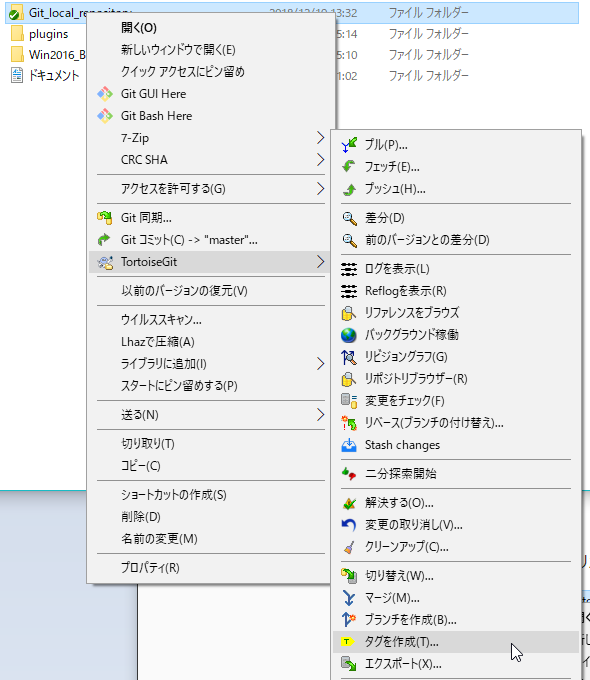
Task: Click the エクスポート export icon
Action: pyautogui.click(x=349, y=664)
